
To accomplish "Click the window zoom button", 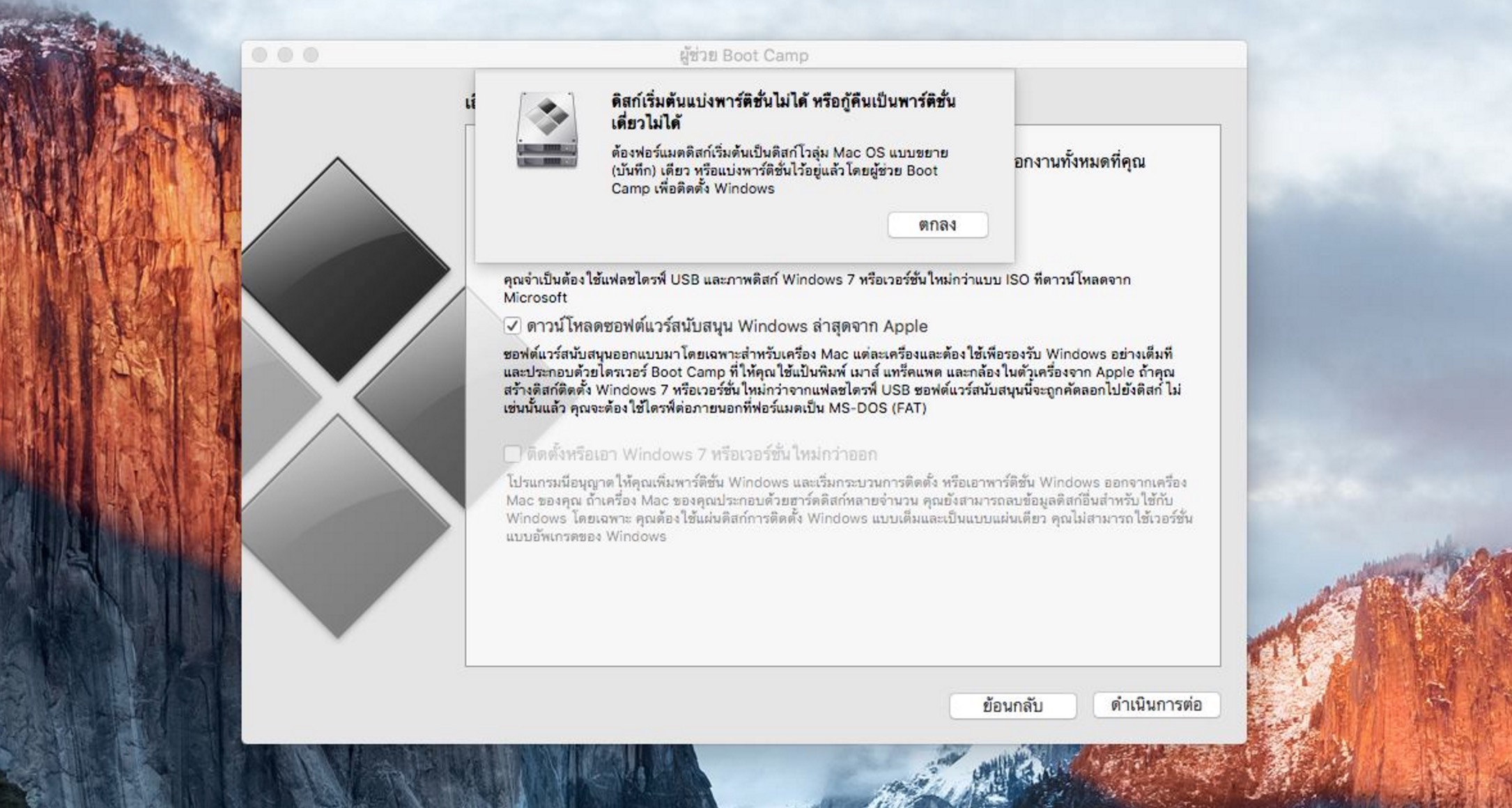I will (x=311, y=55).
